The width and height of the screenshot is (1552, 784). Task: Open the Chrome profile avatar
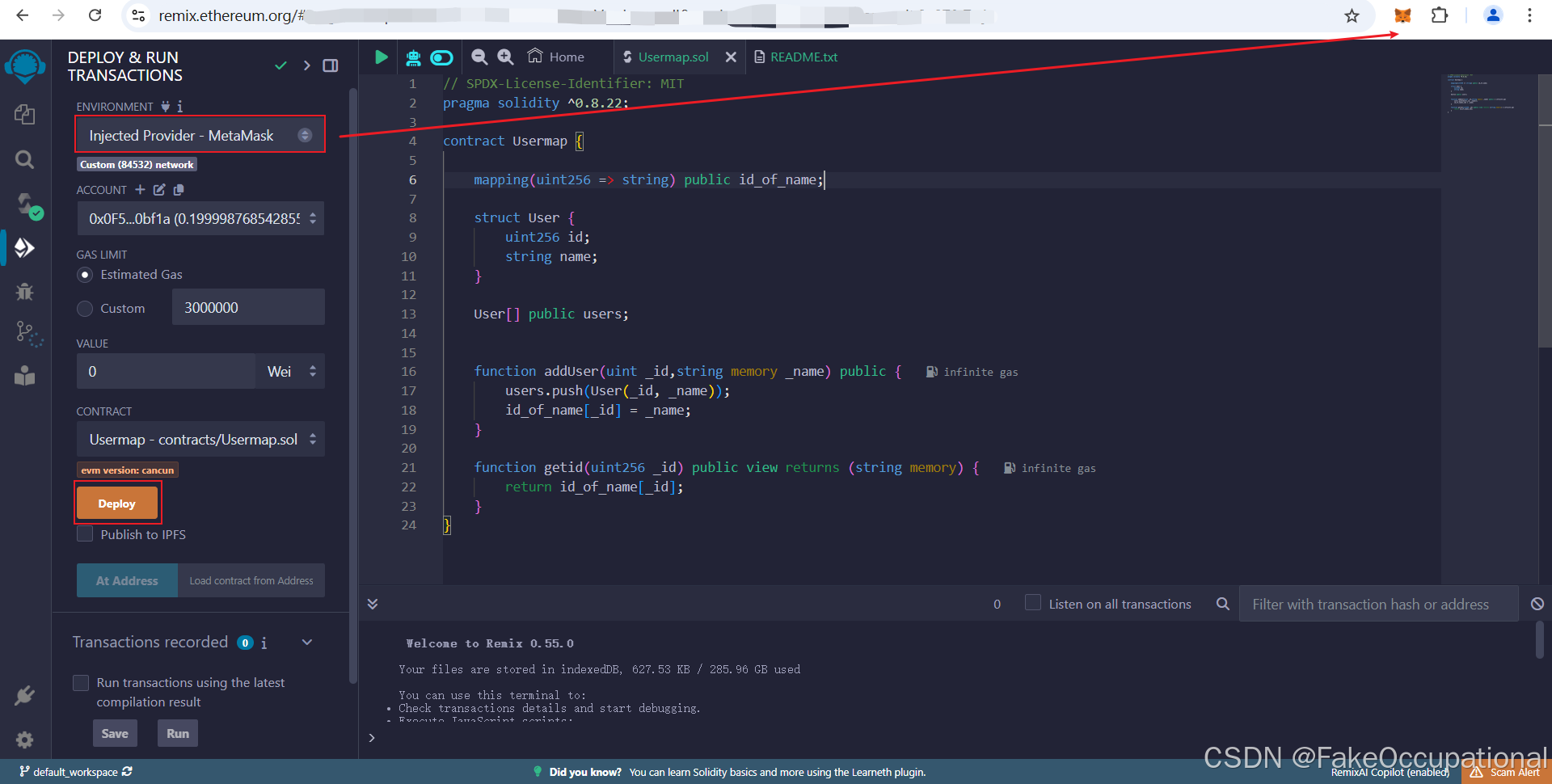click(x=1493, y=15)
